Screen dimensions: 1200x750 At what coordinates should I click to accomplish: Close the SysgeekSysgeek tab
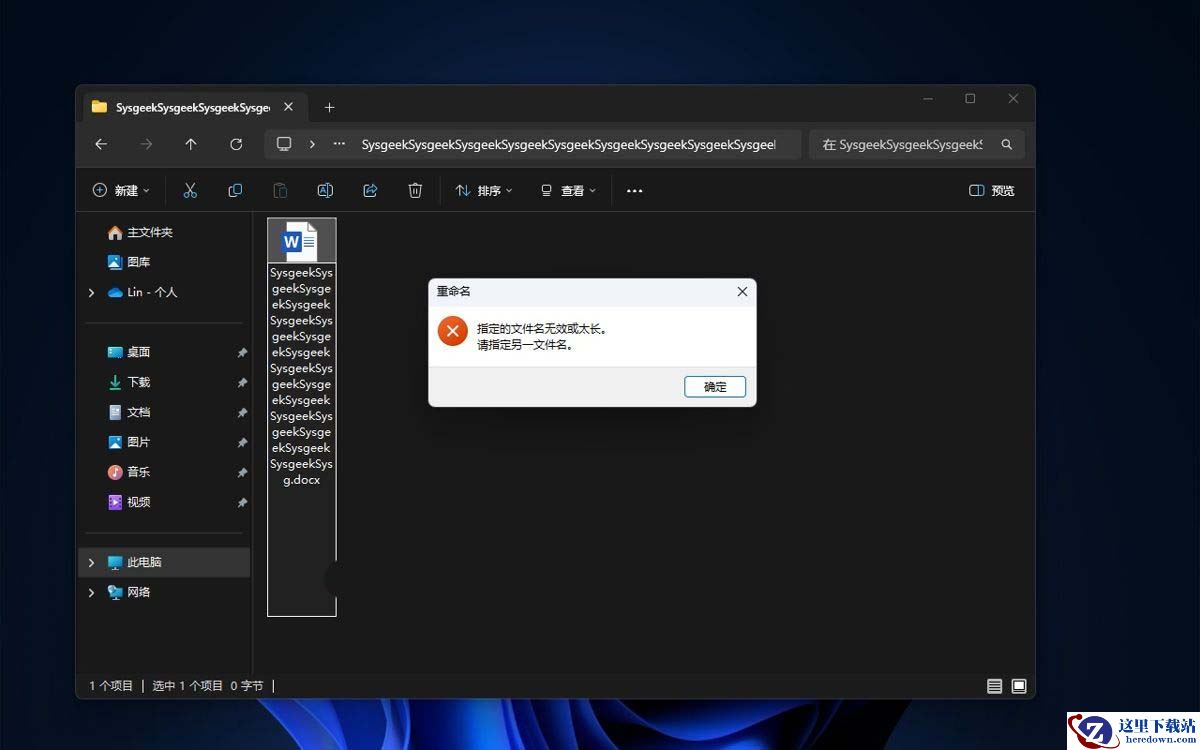coord(288,107)
